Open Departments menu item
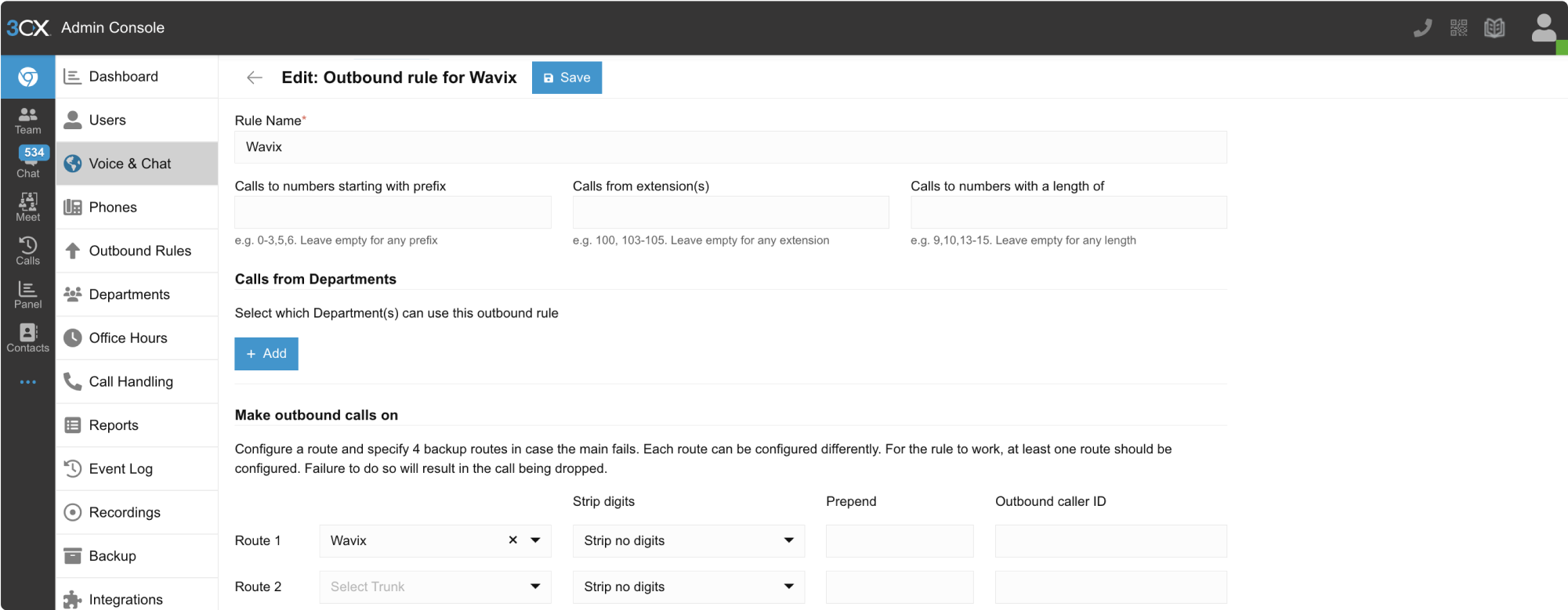Image resolution: width=1568 pixels, height=610 pixels. click(x=136, y=294)
